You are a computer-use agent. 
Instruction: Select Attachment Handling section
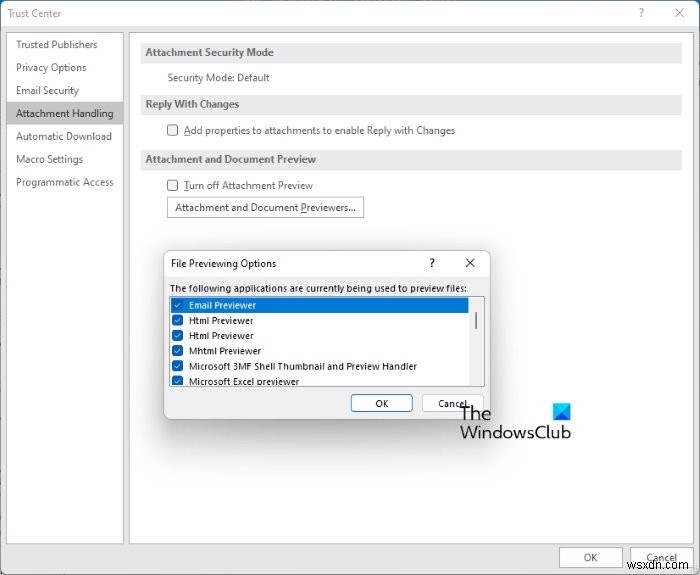[65, 113]
